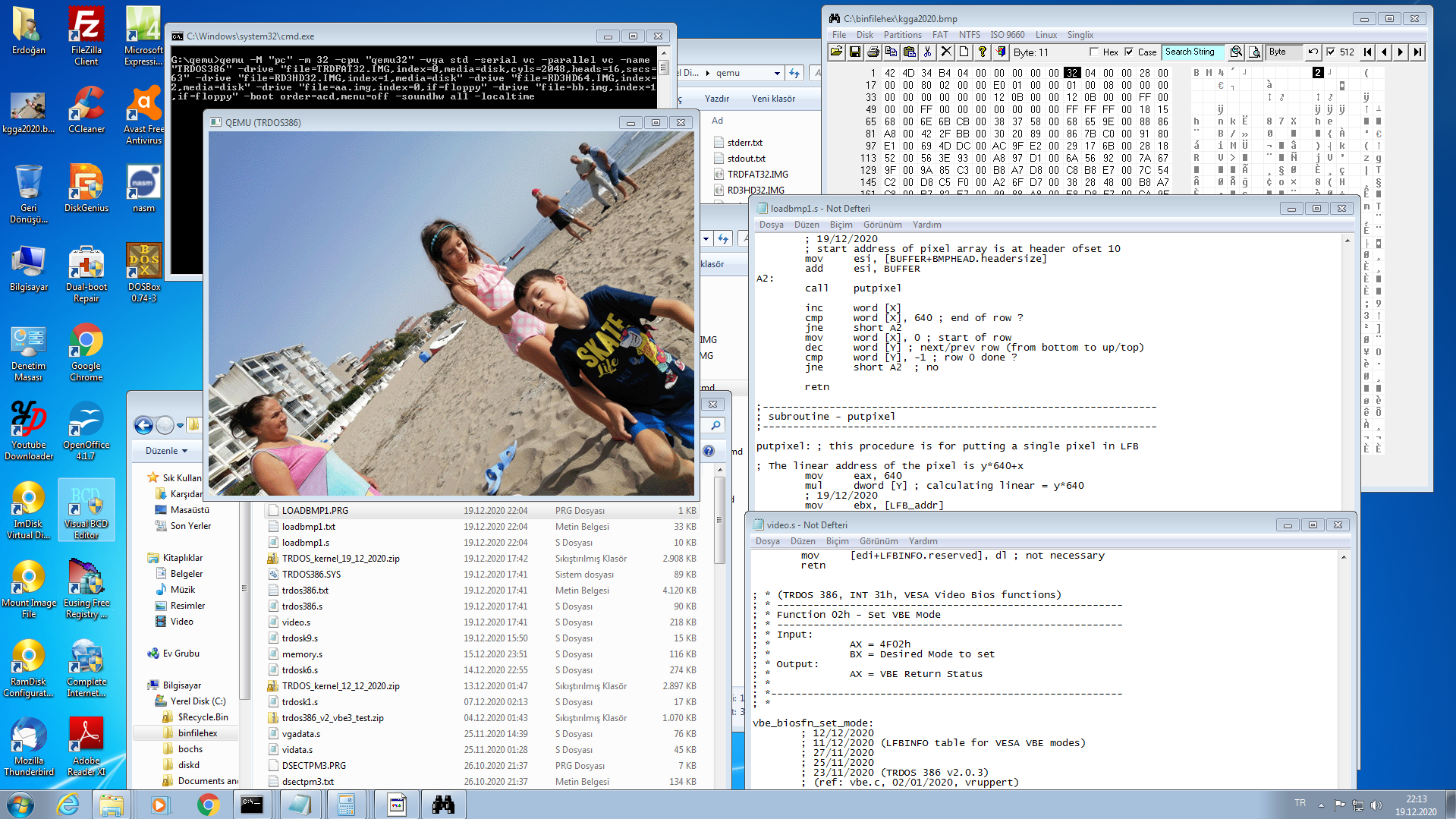Click the undo arrow icon in hex editor
Image resolution: width=1456 pixels, height=819 pixels.
(1313, 52)
